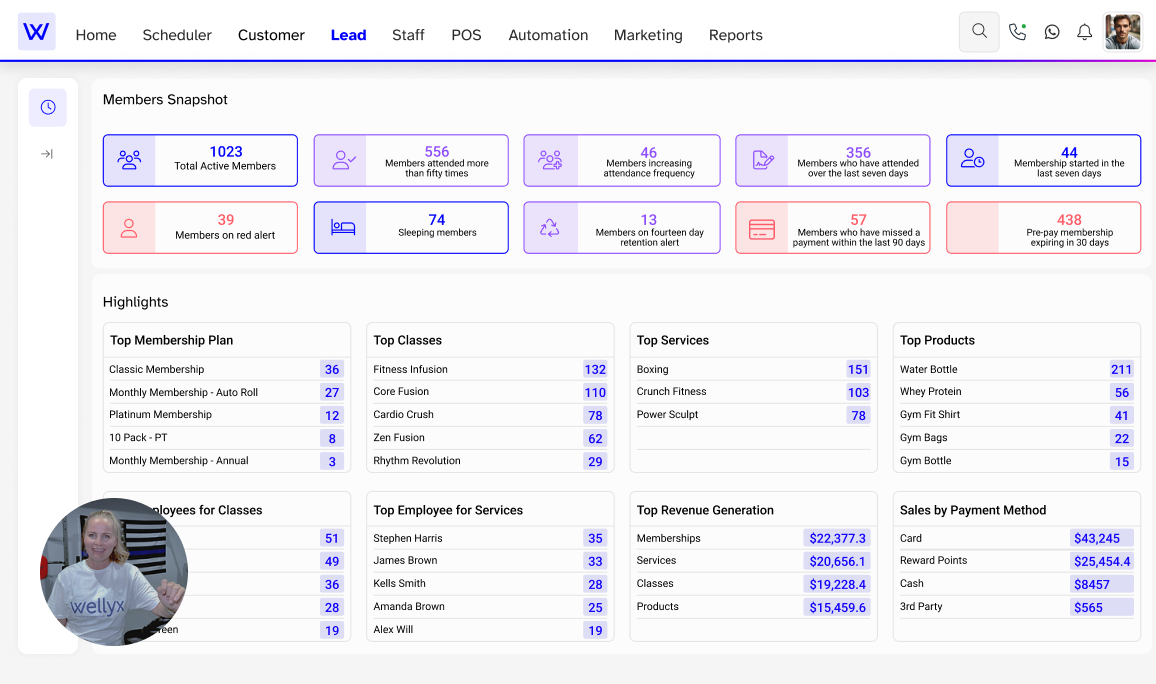
Task: Expand sidebar with arrow icon
Action: click(x=47, y=154)
